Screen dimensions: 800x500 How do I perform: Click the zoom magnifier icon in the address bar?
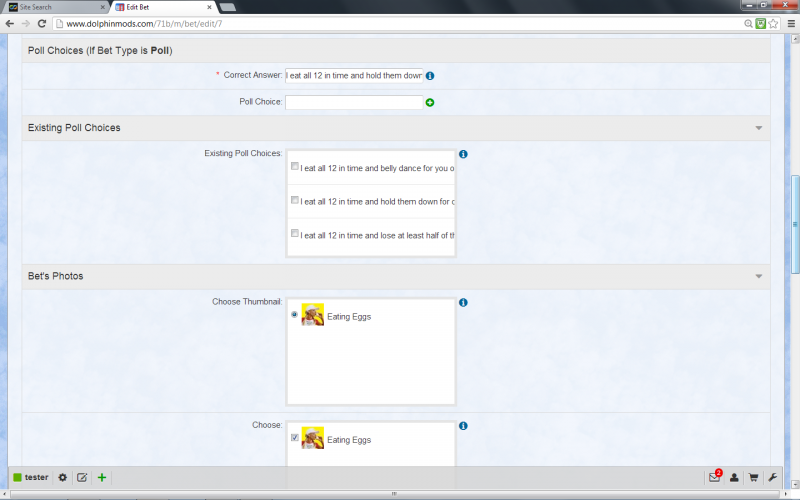pyautogui.click(x=748, y=23)
